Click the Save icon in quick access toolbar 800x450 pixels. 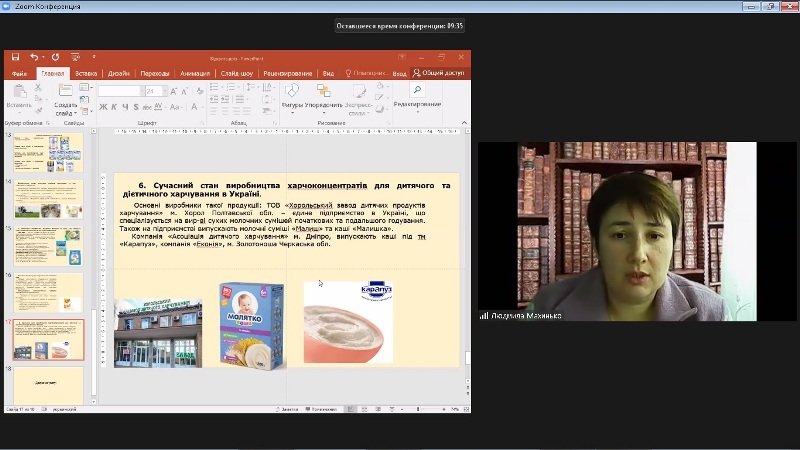pos(13,58)
